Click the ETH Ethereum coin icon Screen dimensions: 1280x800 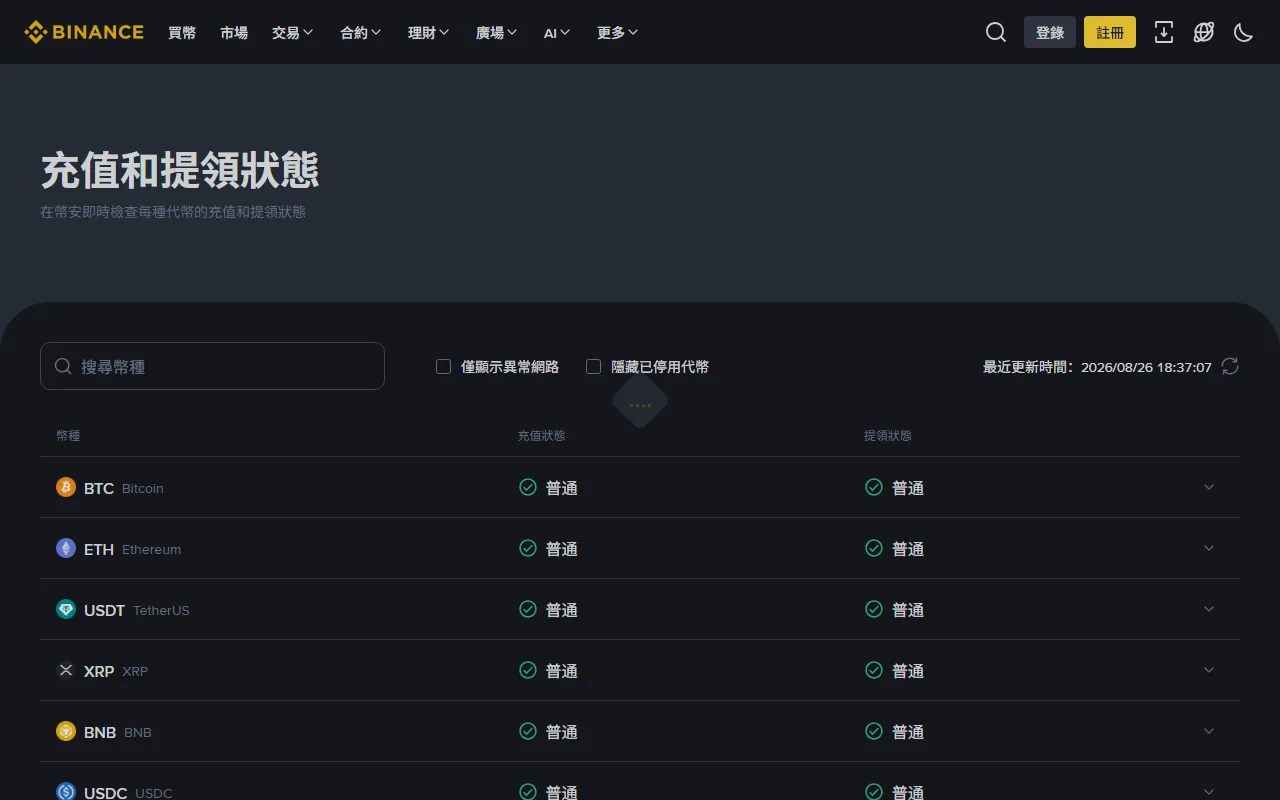66,548
